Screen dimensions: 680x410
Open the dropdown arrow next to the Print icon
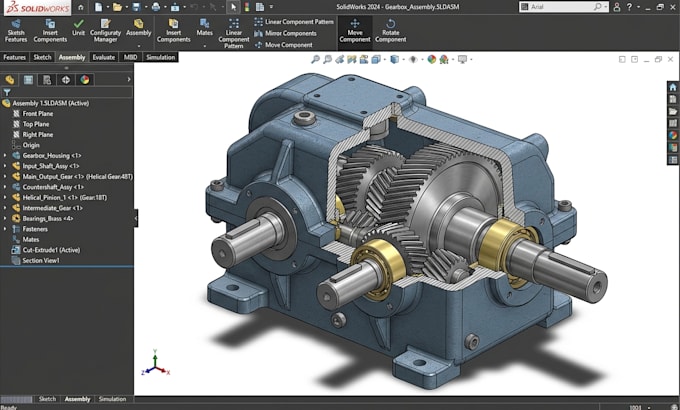pos(165,7)
